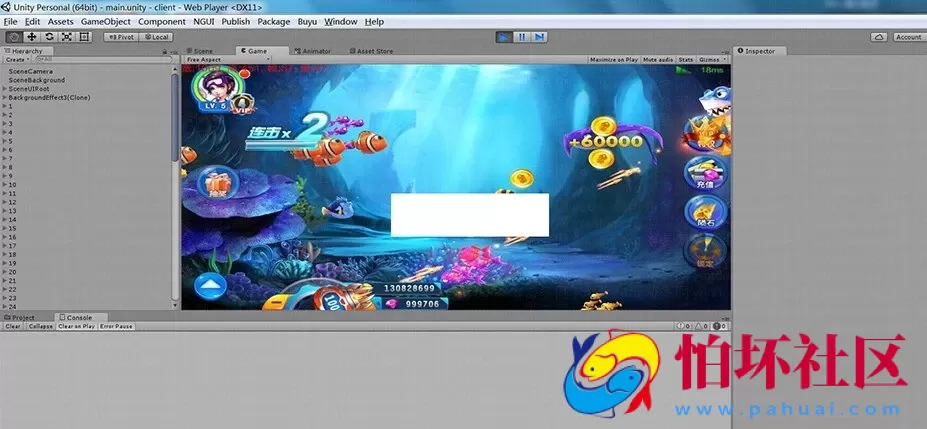Select the Hand tool in toolbar
The image size is (927, 429).
point(14,37)
